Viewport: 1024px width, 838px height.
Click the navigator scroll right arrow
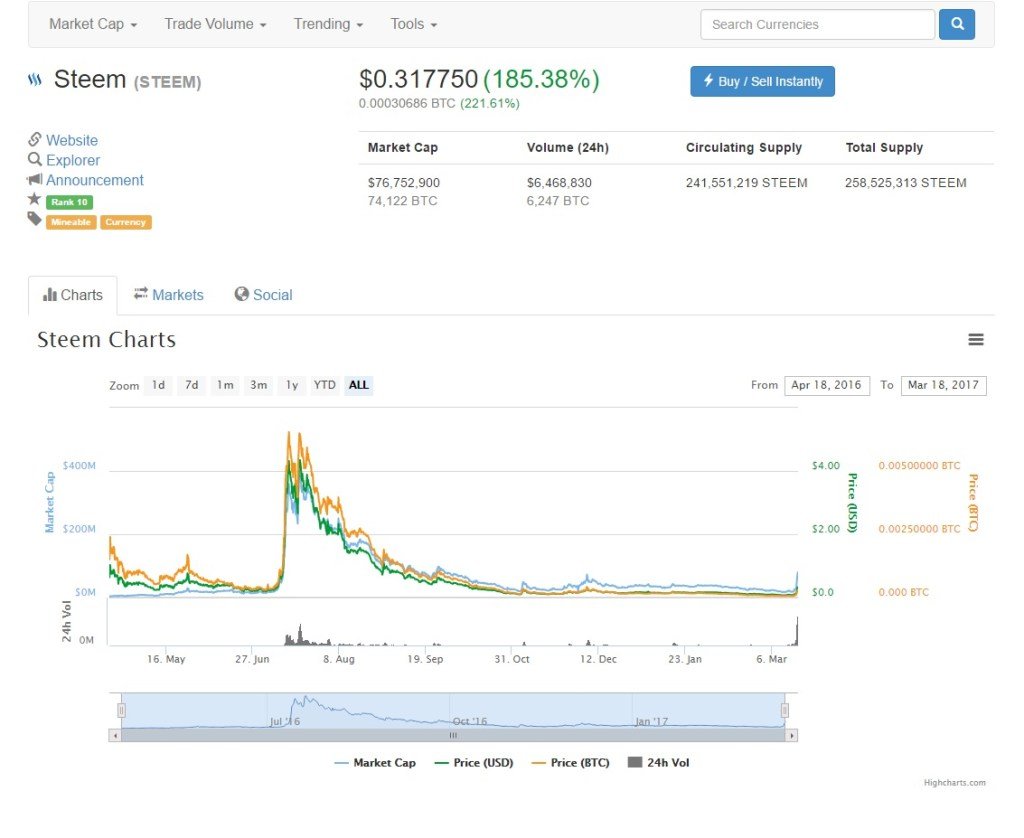[792, 735]
